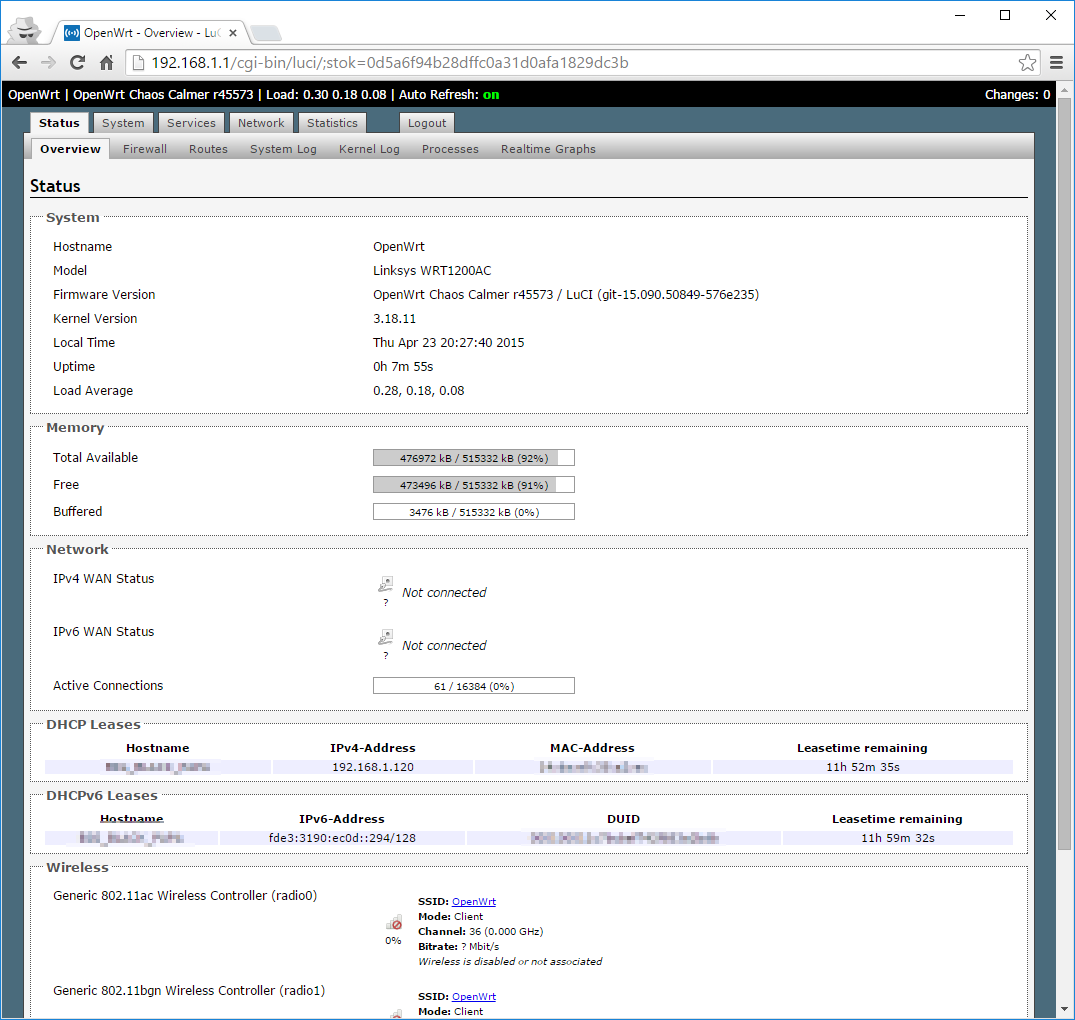
Task: Click the radio0 wireless signal icon
Action: [x=394, y=923]
